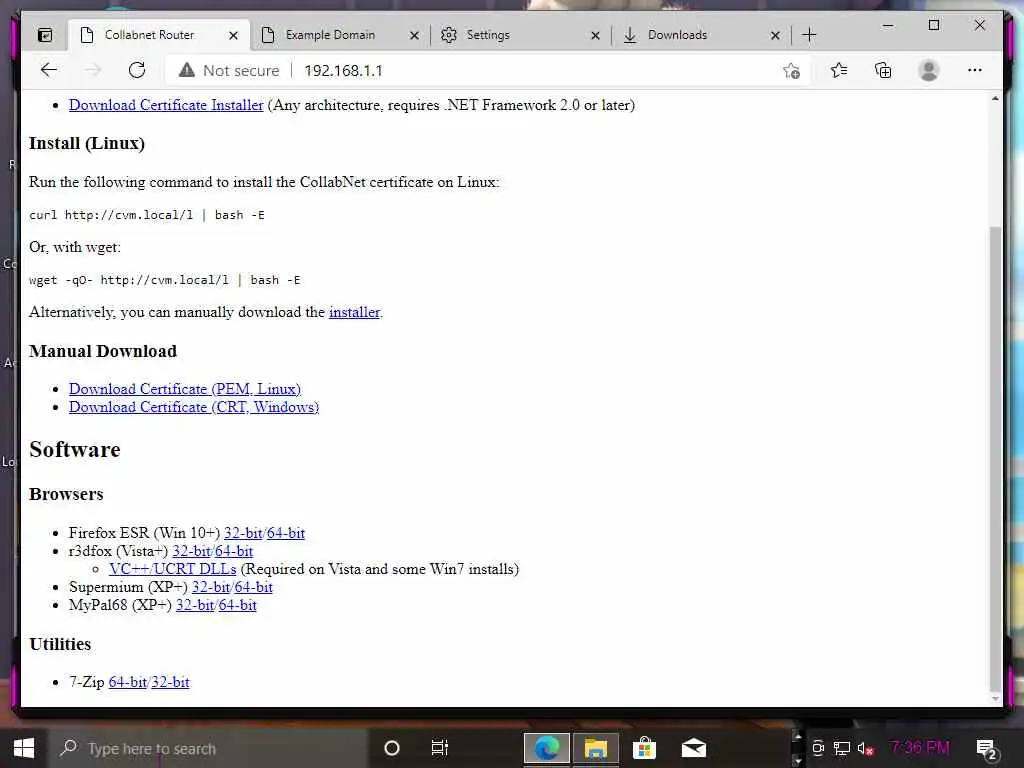
Task: Open the VC++/UCRT DLLs link
Action: point(172,569)
